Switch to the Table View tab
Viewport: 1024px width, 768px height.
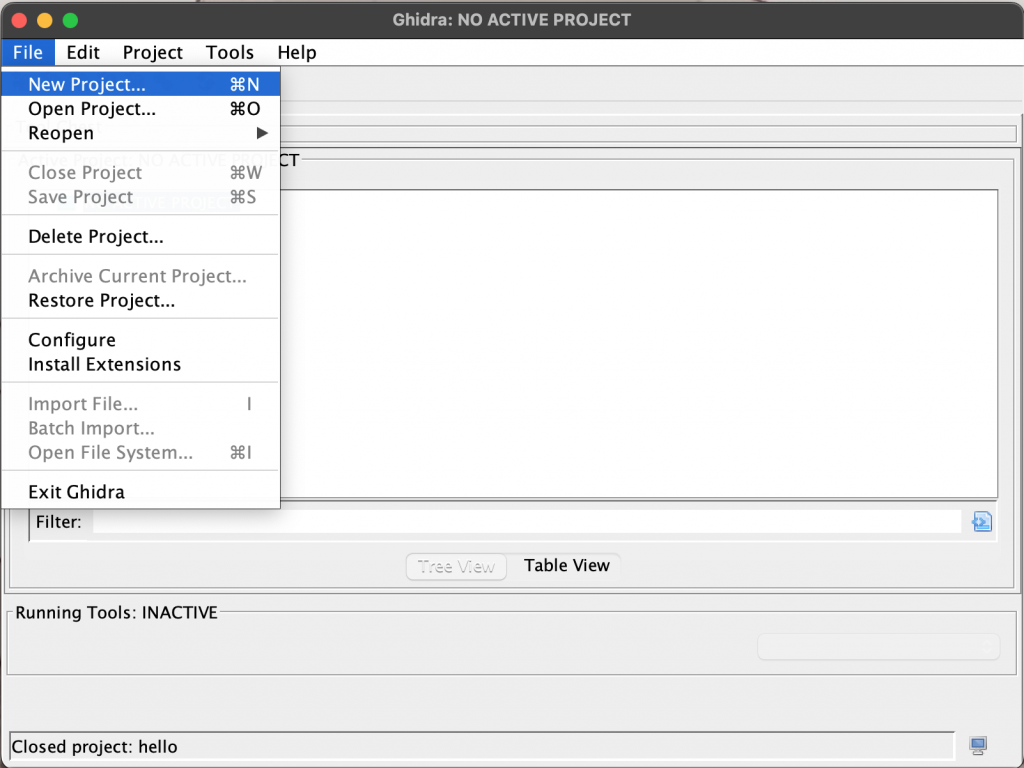(566, 566)
